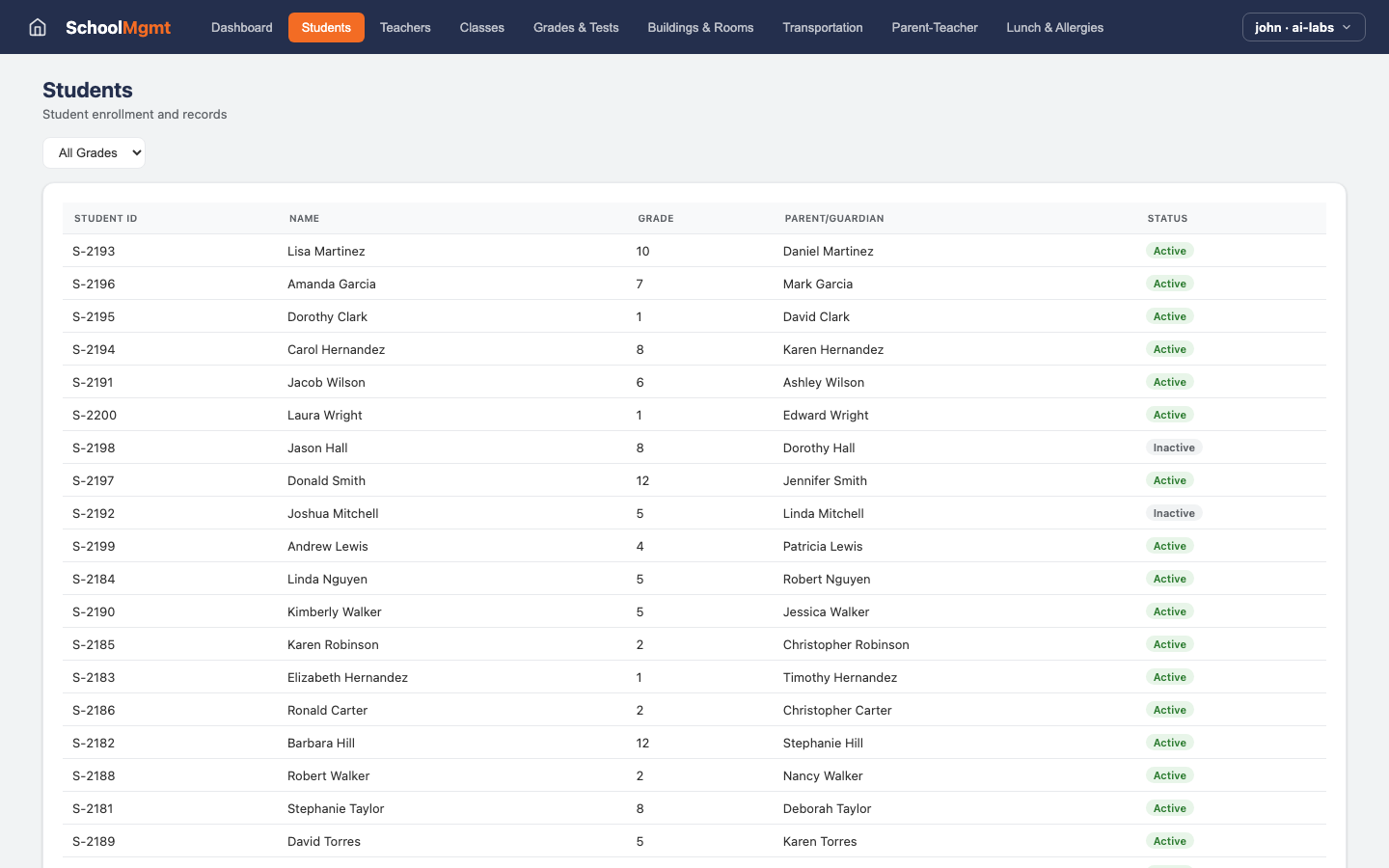1389x868 pixels.
Task: Click the Active badge for Donald Smith
Action: click(x=1169, y=480)
